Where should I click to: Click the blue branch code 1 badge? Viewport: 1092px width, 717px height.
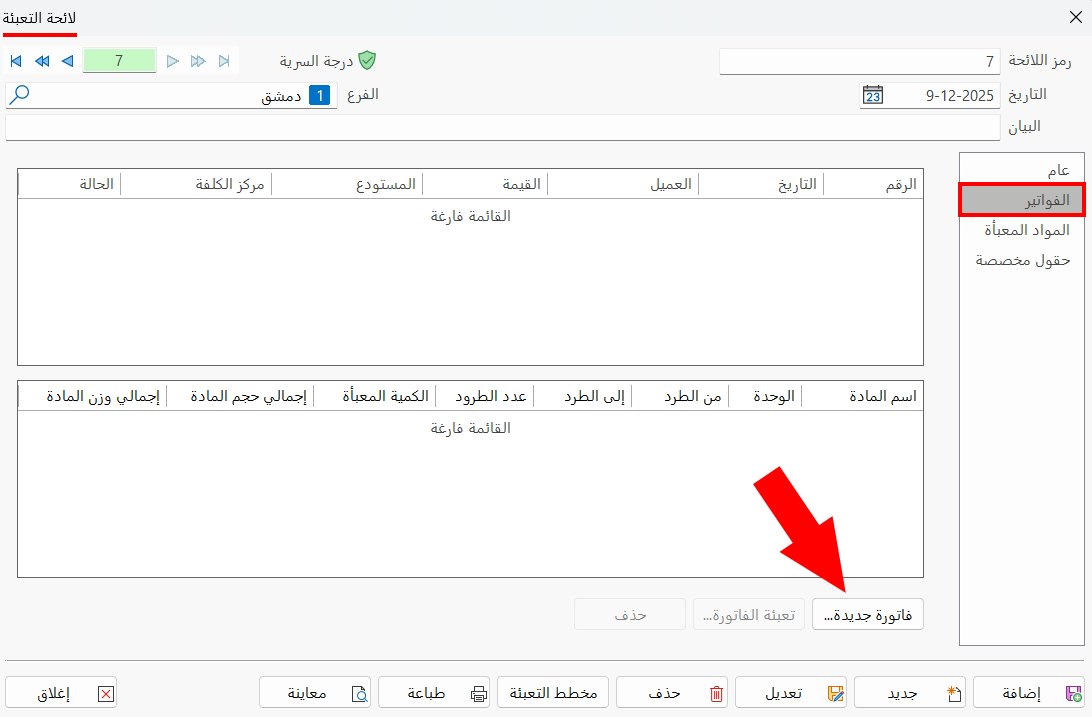tap(318, 94)
